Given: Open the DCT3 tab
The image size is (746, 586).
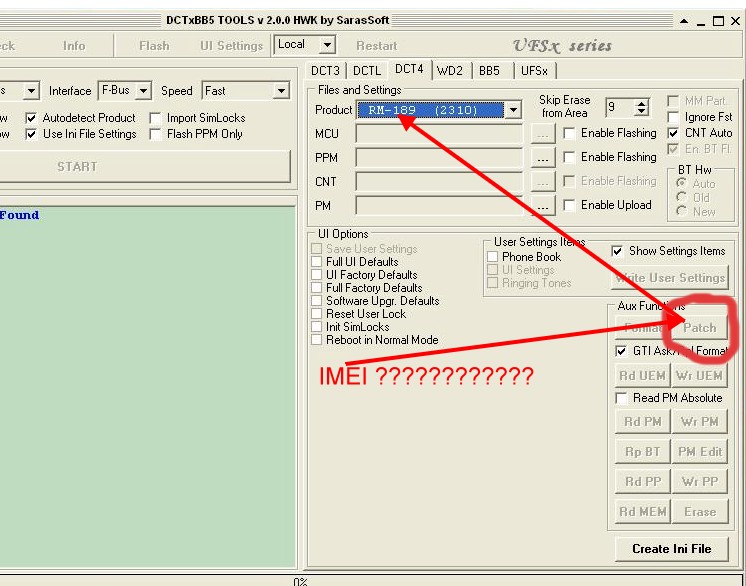Looking at the screenshot, I should pyautogui.click(x=325, y=71).
